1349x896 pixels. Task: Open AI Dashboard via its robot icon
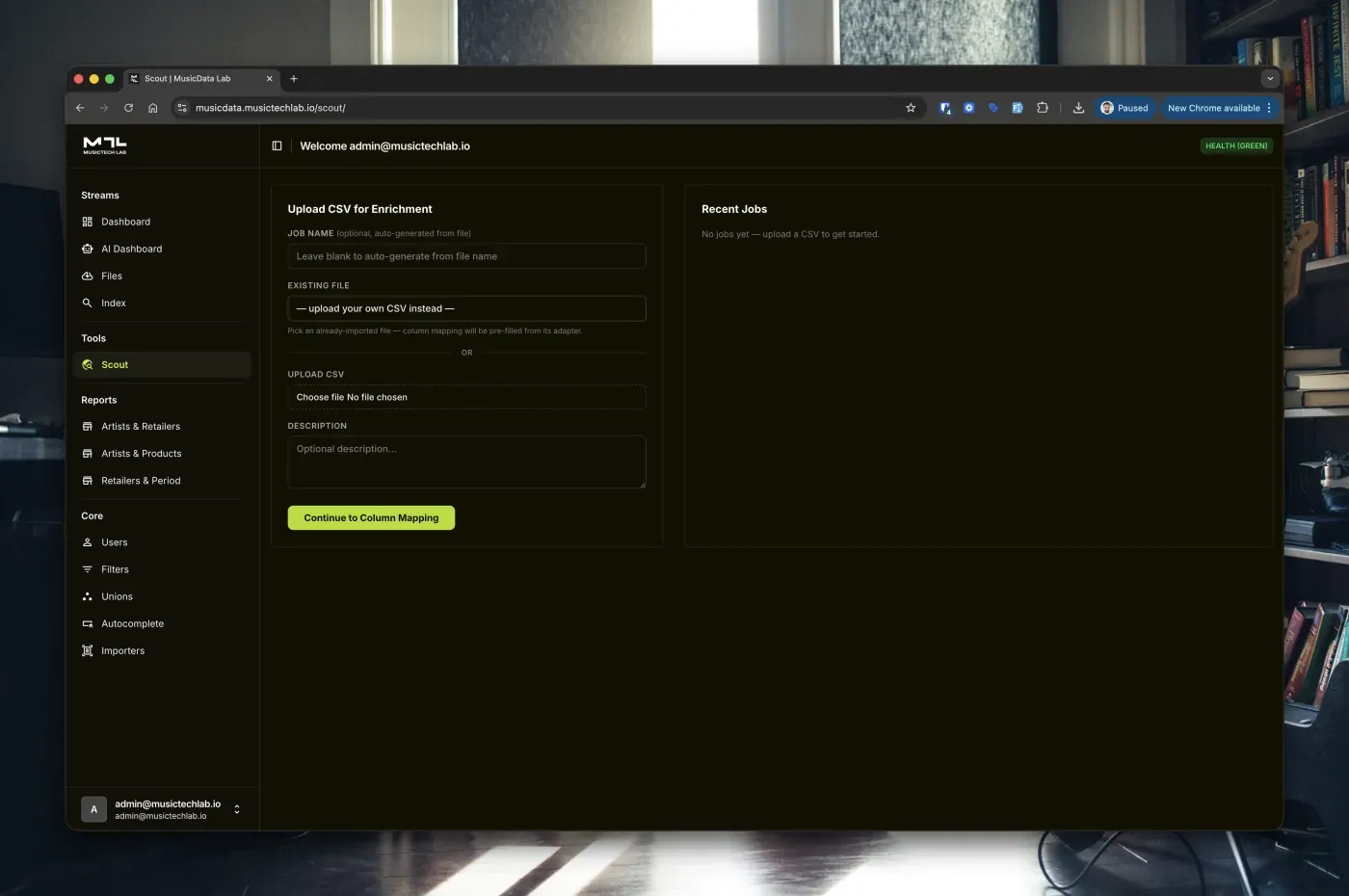(x=88, y=249)
